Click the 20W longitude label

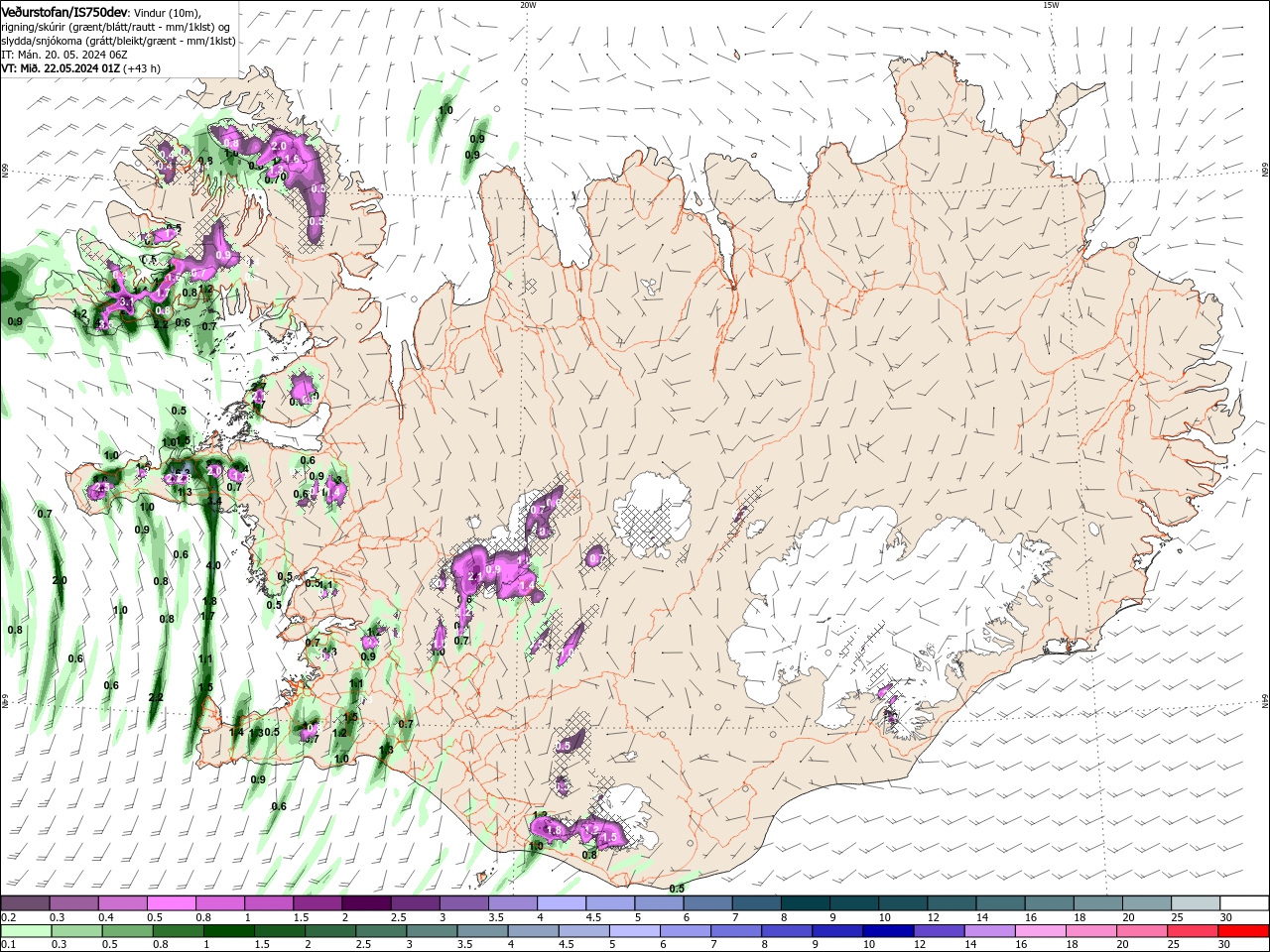[528, 5]
